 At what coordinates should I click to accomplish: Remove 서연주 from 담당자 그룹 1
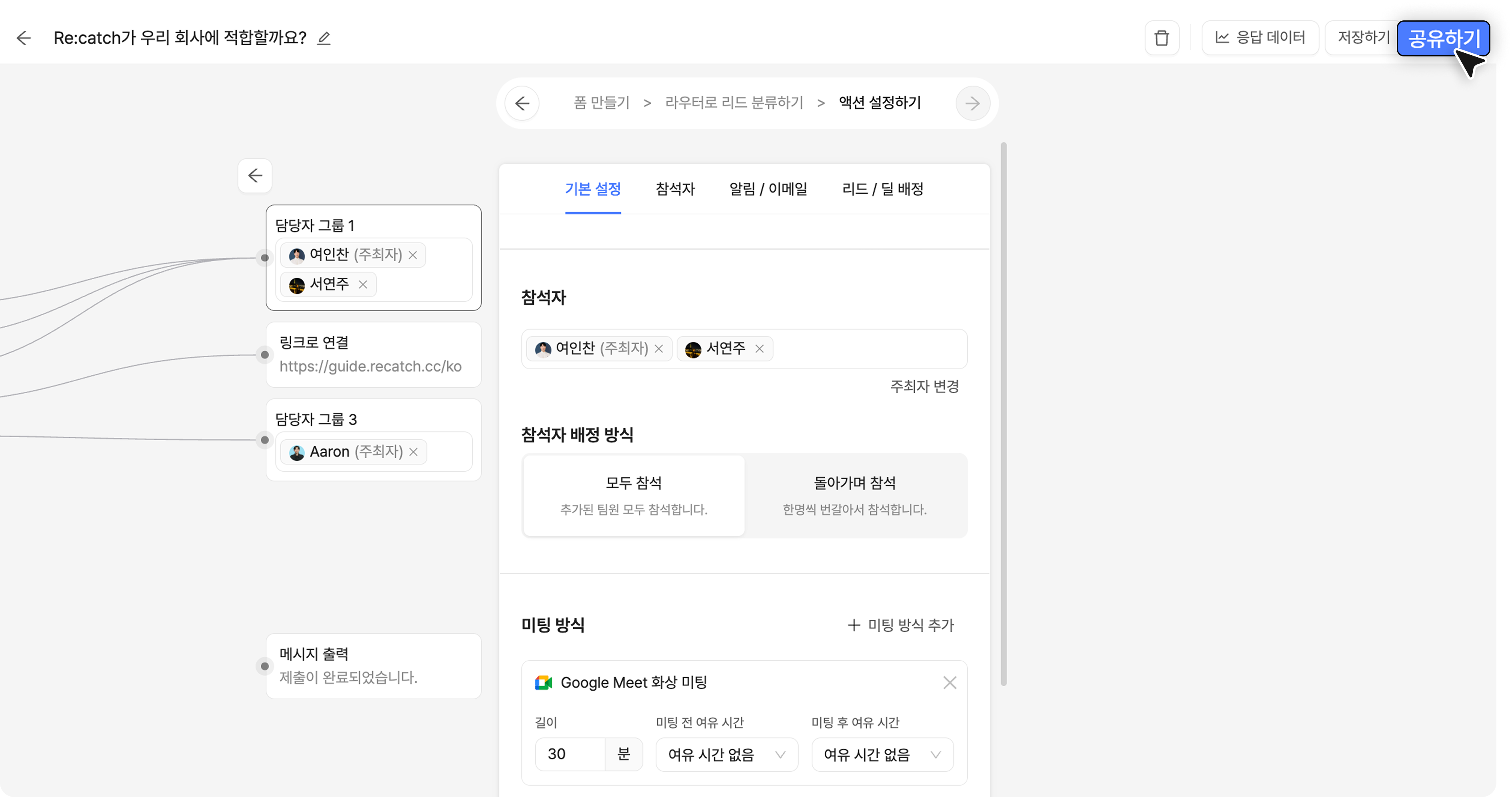coord(363,284)
